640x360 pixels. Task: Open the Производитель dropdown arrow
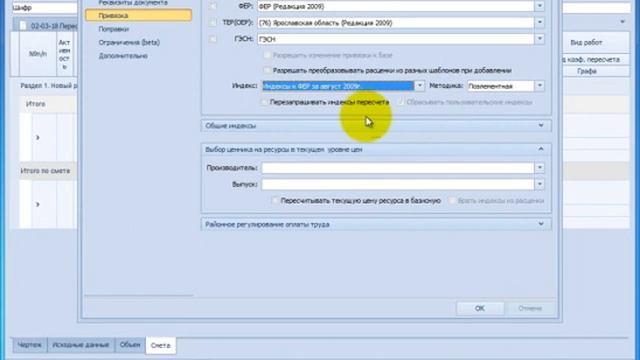click(540, 168)
